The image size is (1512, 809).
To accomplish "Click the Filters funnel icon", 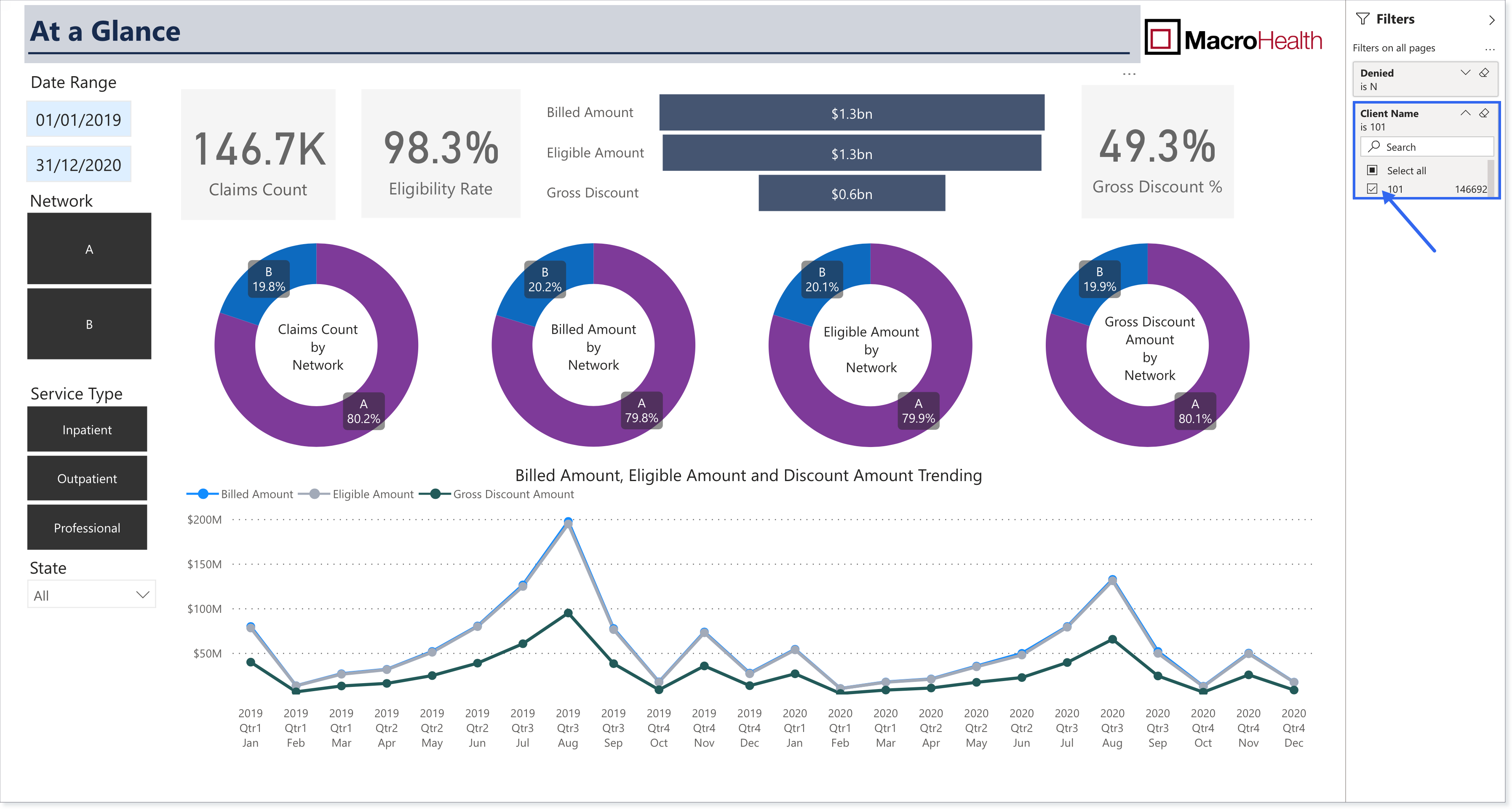I will 1362,19.
